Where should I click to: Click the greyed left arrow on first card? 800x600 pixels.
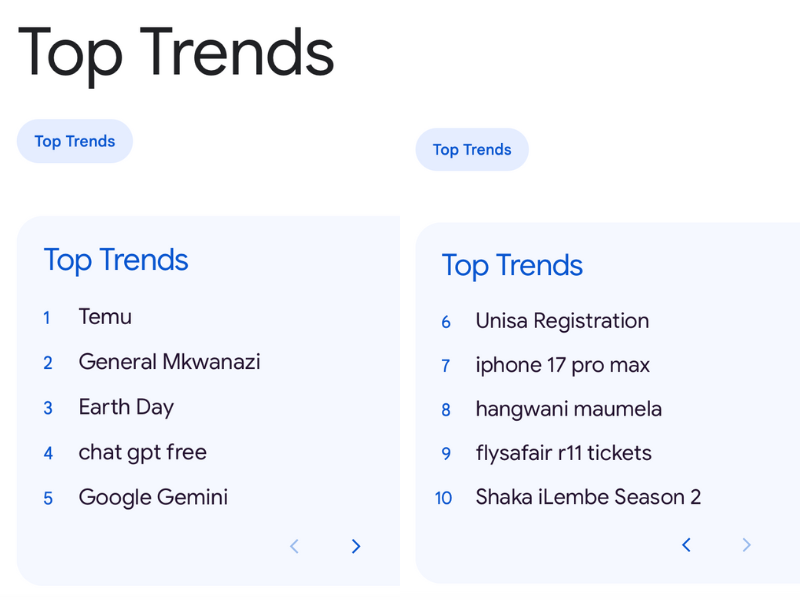click(294, 546)
